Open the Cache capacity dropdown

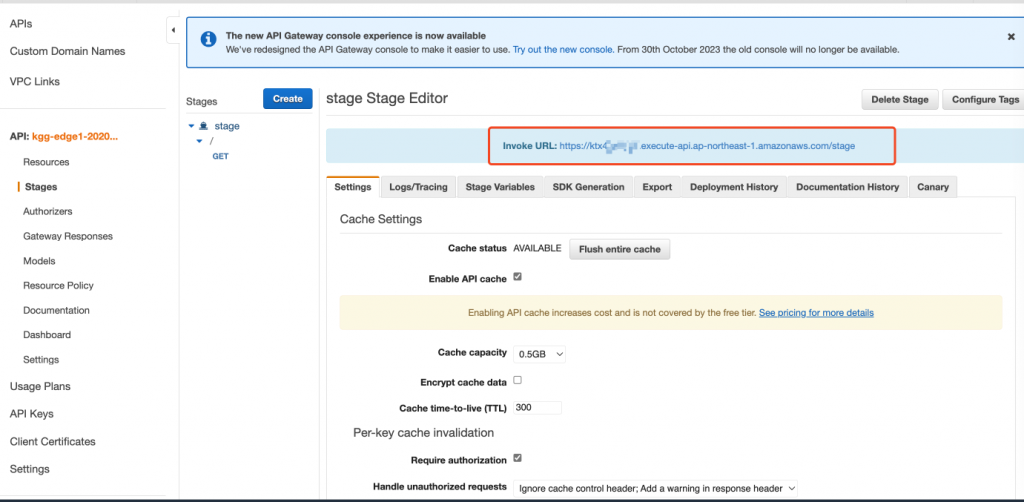[x=540, y=353]
